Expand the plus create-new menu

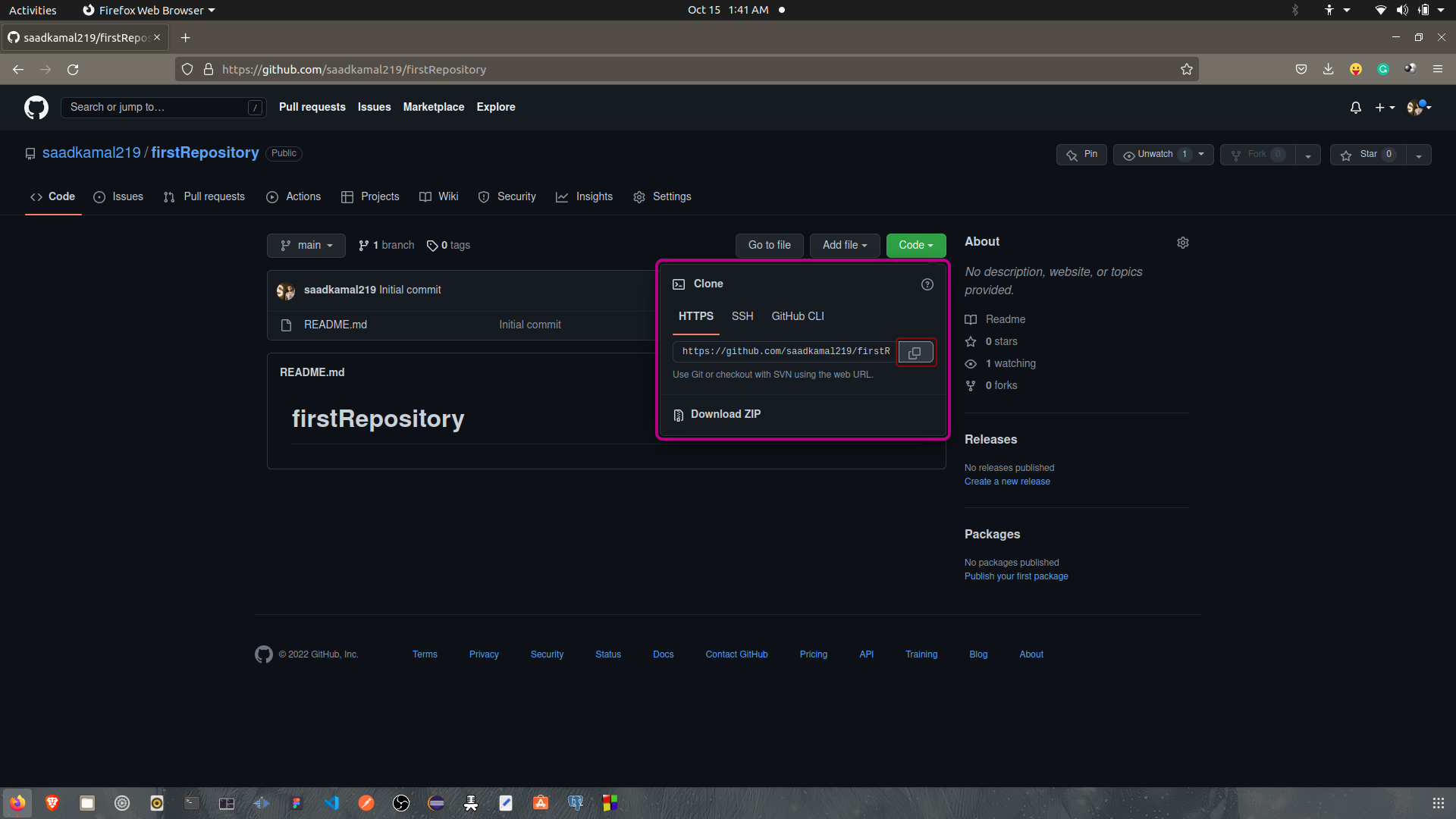1384,108
